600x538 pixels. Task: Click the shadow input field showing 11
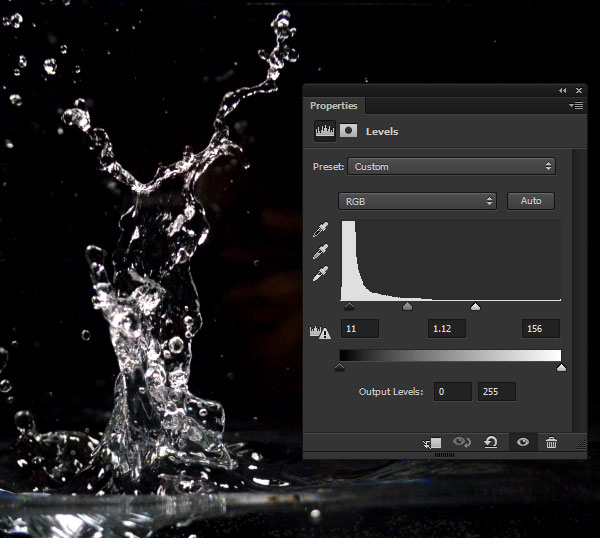(x=360, y=329)
